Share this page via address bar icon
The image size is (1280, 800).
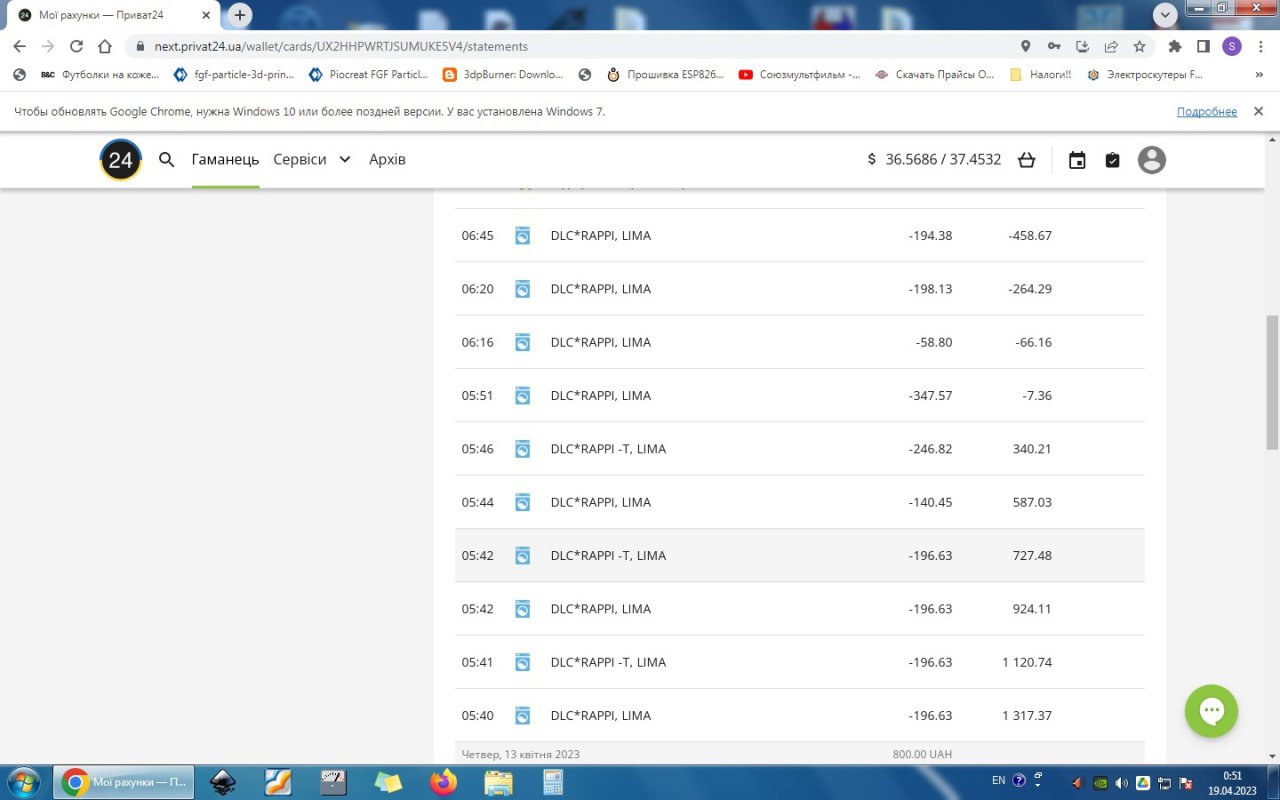point(1111,46)
